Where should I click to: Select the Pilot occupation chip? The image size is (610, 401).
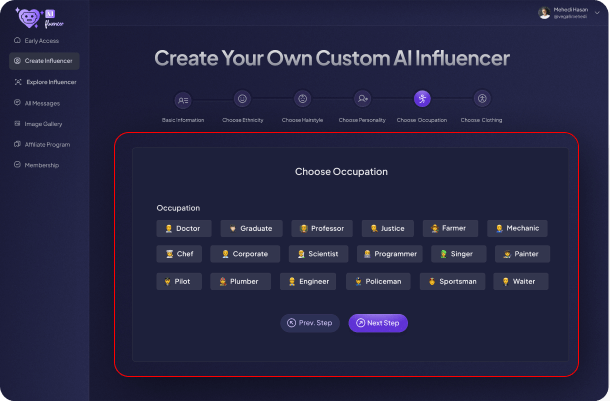click(x=179, y=281)
